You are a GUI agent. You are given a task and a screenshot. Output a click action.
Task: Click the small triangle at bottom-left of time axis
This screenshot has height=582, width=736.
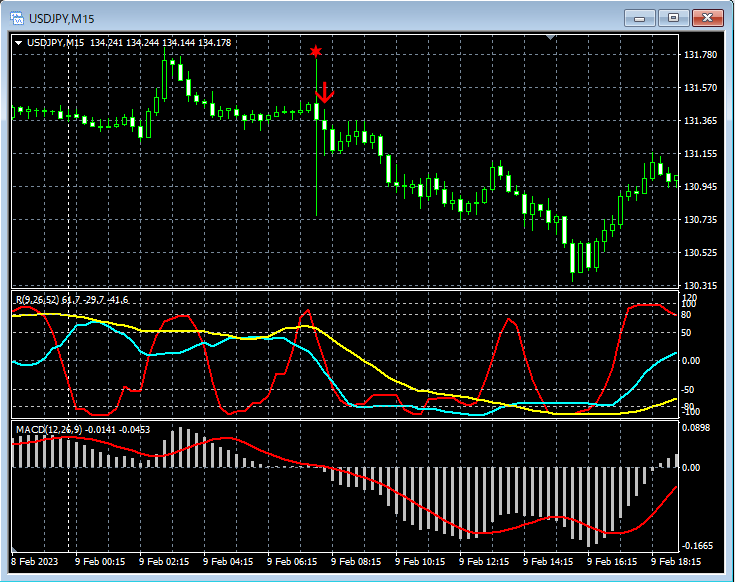16,551
